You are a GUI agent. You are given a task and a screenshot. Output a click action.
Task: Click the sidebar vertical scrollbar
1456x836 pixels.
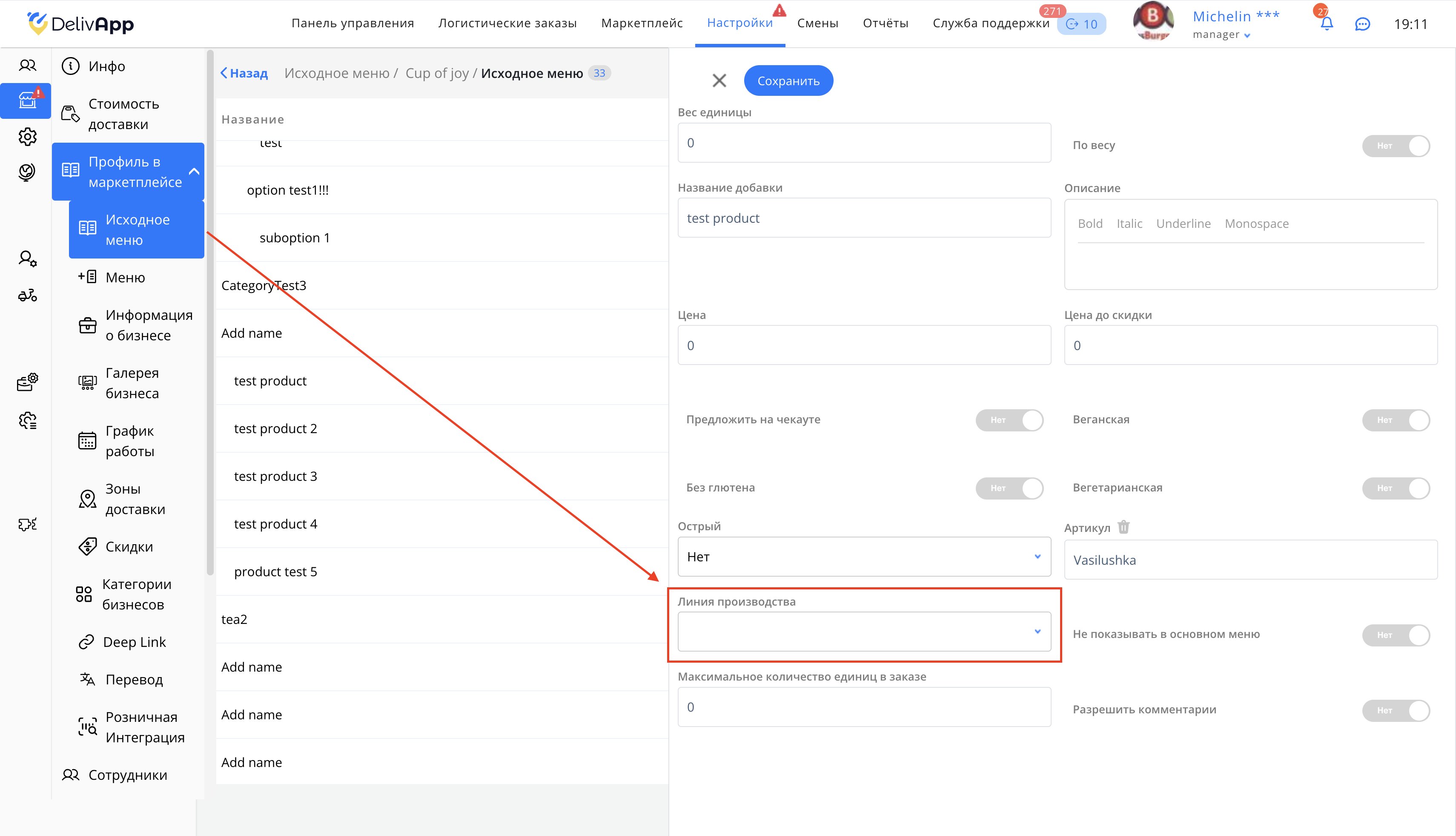tap(210, 313)
